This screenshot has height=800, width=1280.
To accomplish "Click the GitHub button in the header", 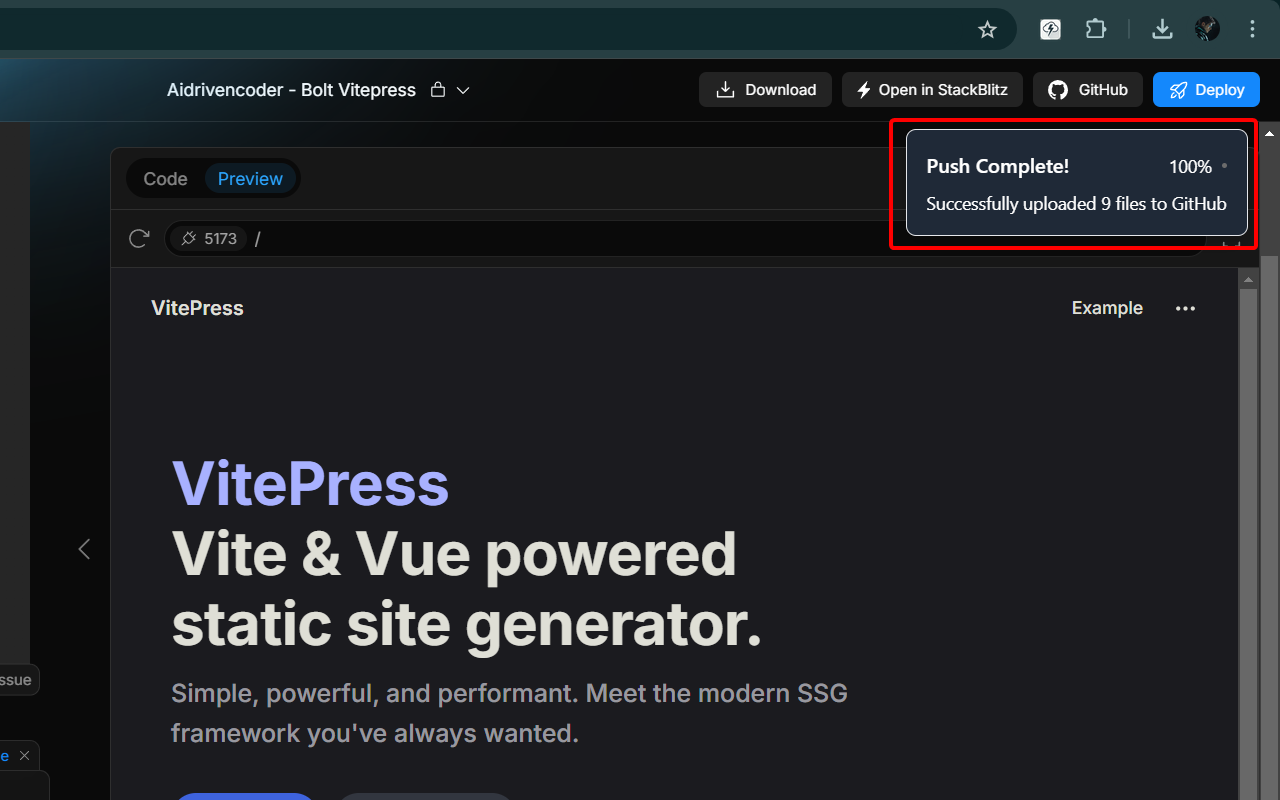I will pyautogui.click(x=1088, y=90).
